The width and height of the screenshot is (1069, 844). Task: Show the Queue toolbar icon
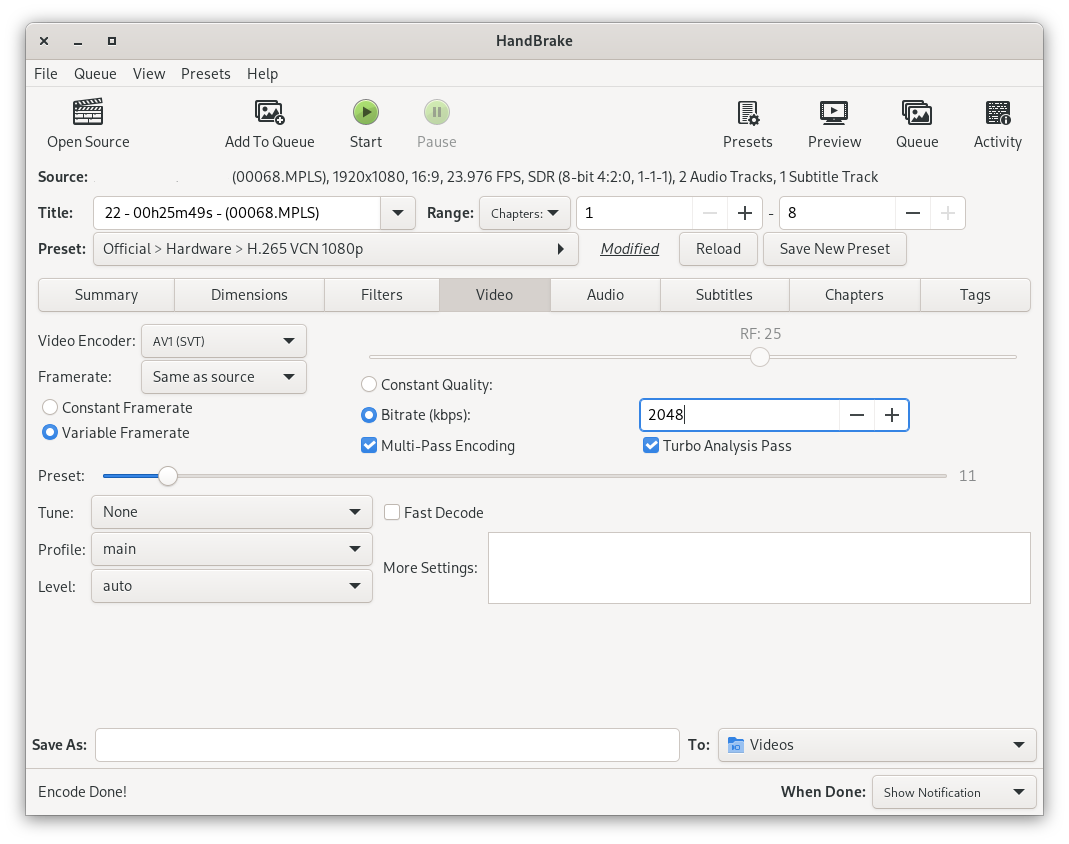(x=916, y=112)
